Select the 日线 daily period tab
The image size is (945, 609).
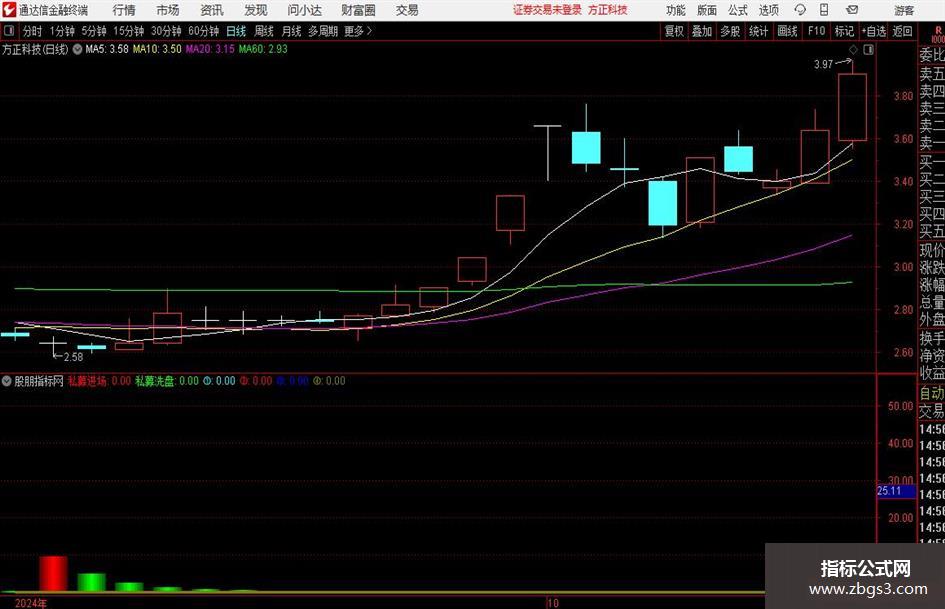click(x=236, y=31)
